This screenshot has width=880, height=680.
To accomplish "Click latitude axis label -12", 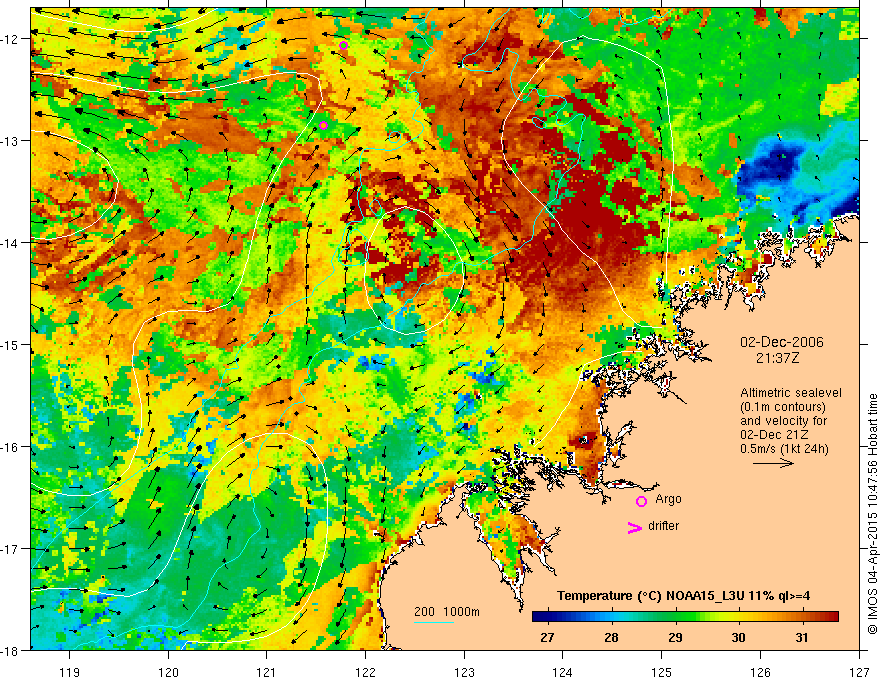I will click(11, 39).
